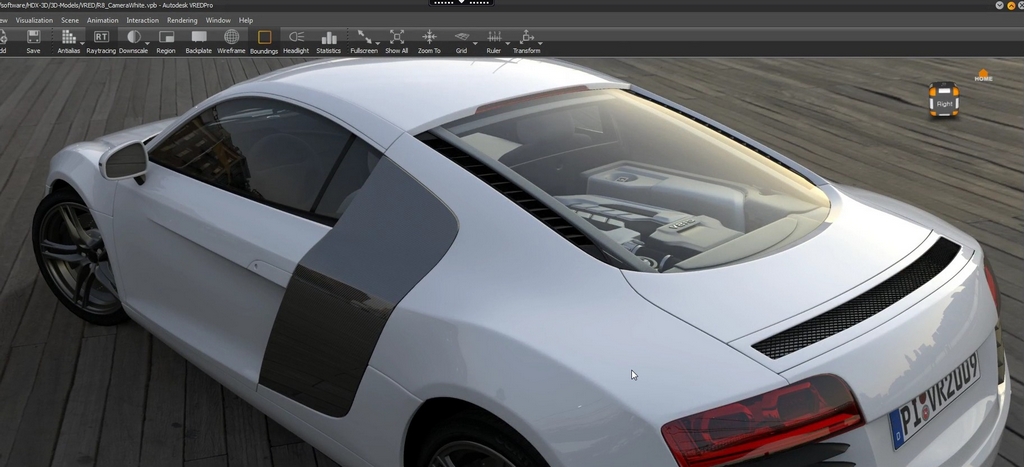This screenshot has width=1024, height=467.
Task: Open the Rendering menu
Action: 182,20
